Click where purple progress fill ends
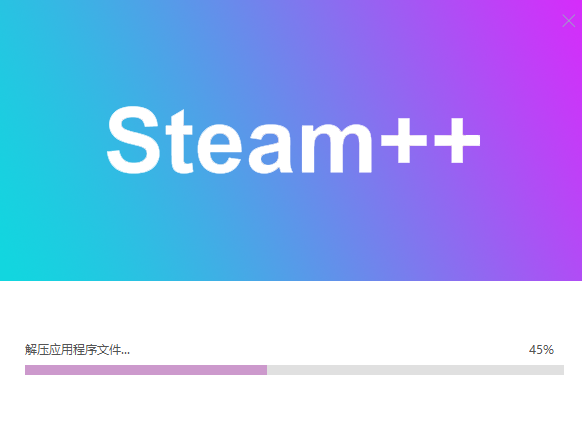The height and width of the screenshot is (434, 582). click(x=267, y=370)
